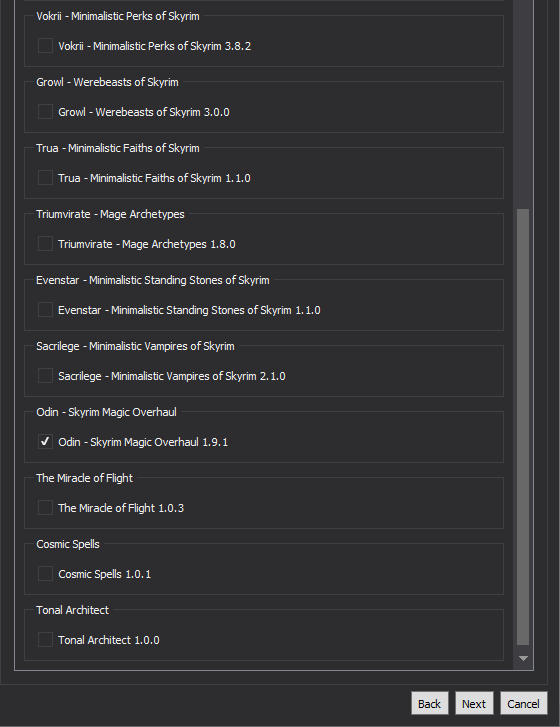The height and width of the screenshot is (727, 560).
Task: Tick the Tonal Architect 1.0.0 checkbox
Action: pyautogui.click(x=45, y=639)
